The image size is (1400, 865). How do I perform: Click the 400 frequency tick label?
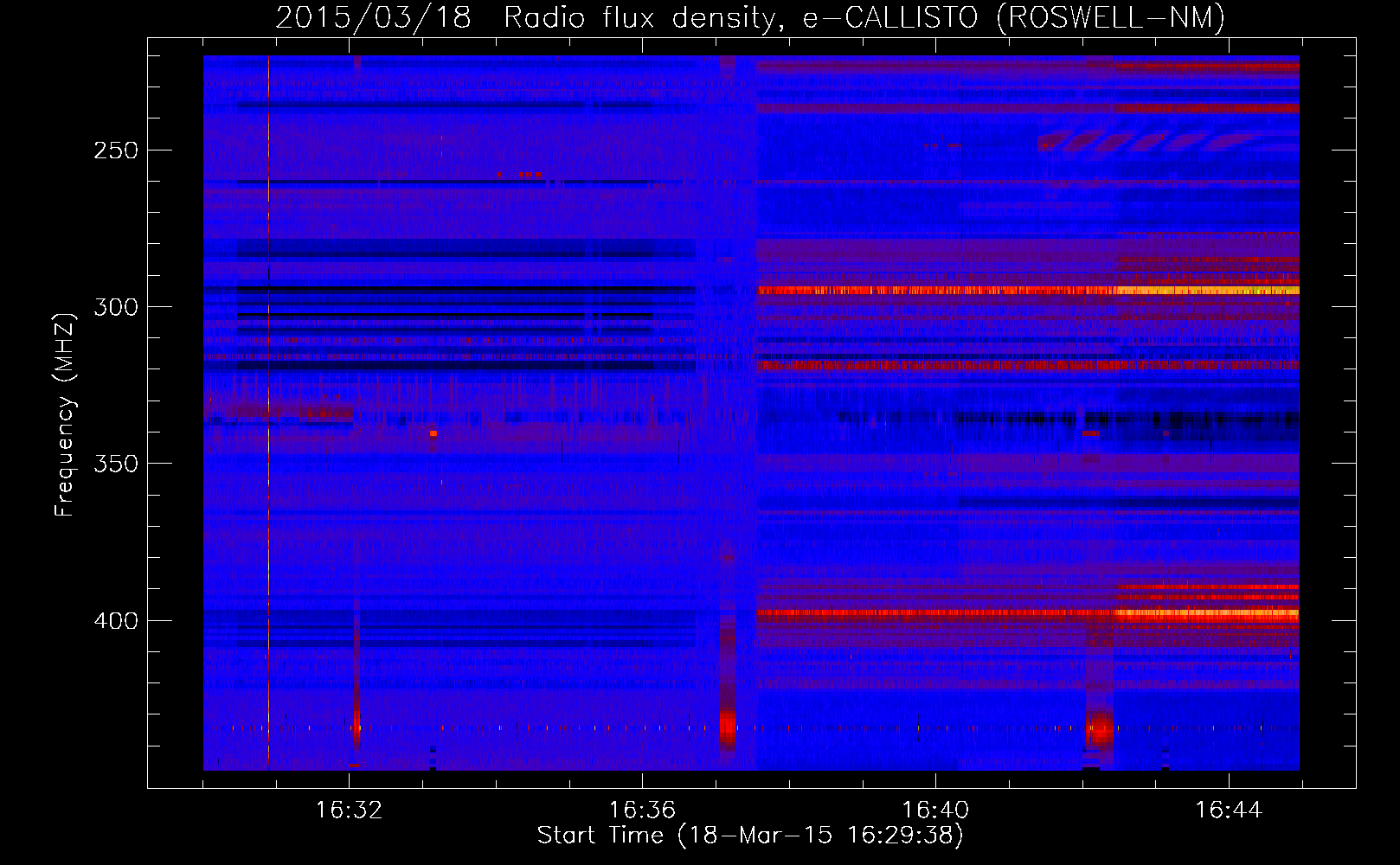point(115,621)
